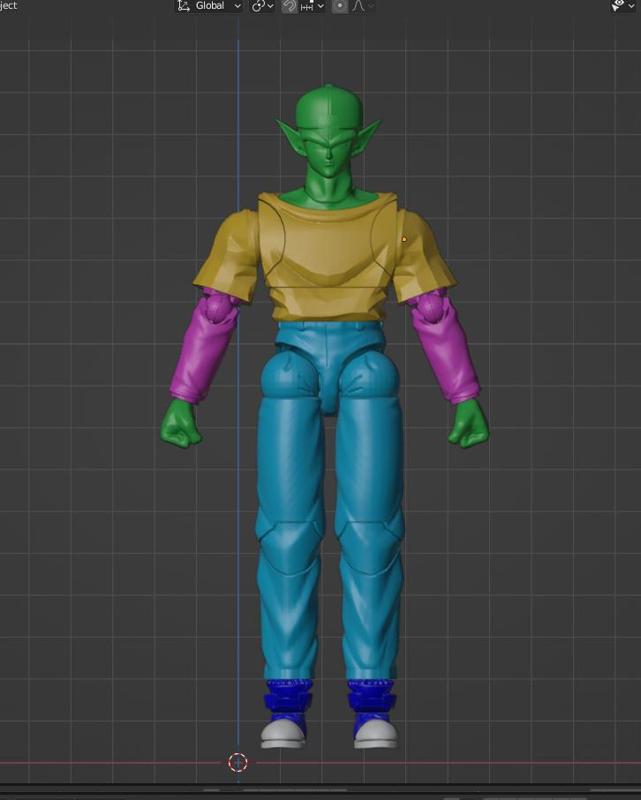Click the proportional editing falloff curve icon
Screen dimensions: 641x800
tap(359, 6)
